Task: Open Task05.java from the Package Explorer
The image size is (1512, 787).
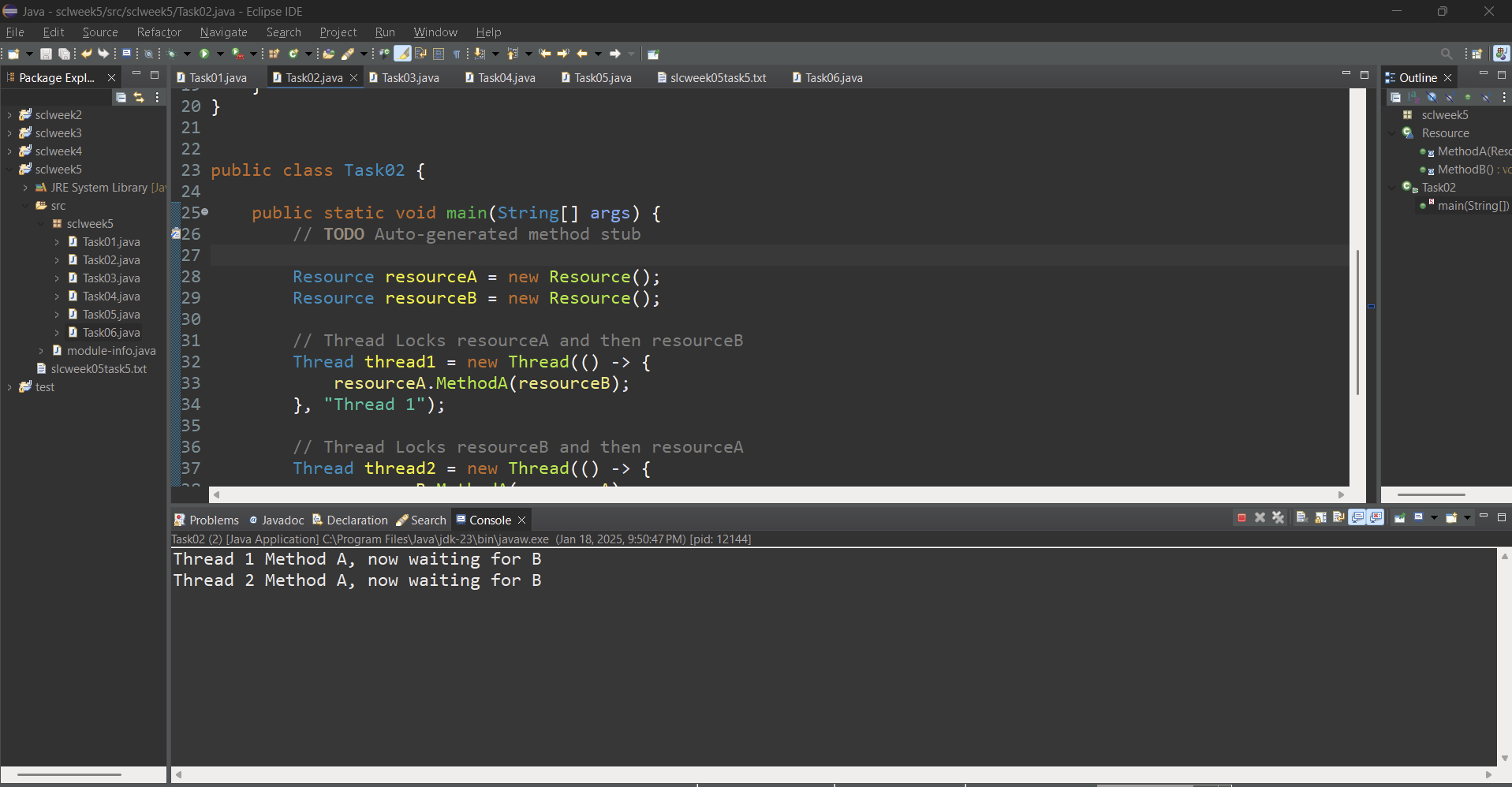Action: [x=111, y=315]
